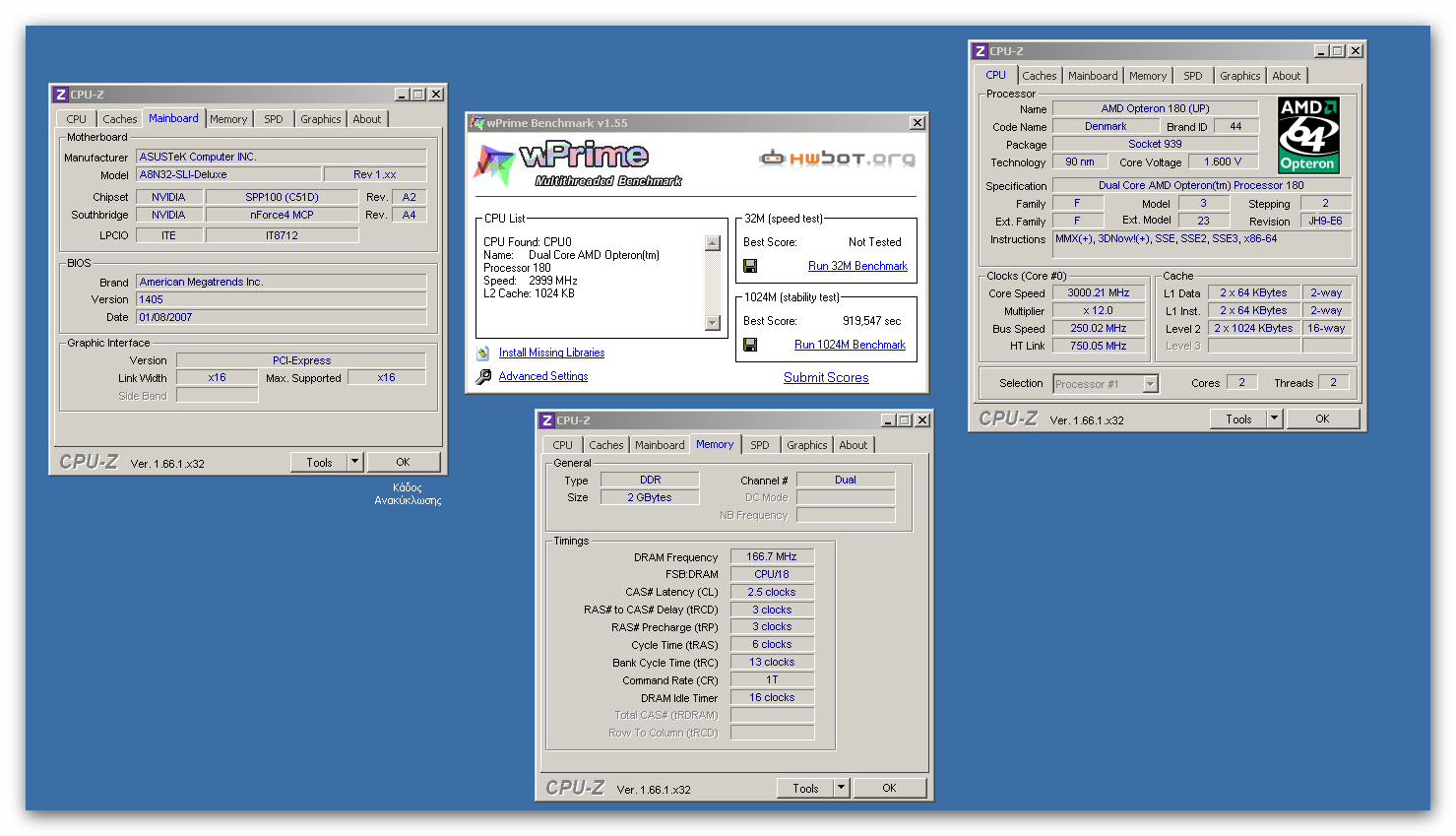Close the wPrime Benchmark window
This screenshot has width=1456, height=836.
(918, 123)
